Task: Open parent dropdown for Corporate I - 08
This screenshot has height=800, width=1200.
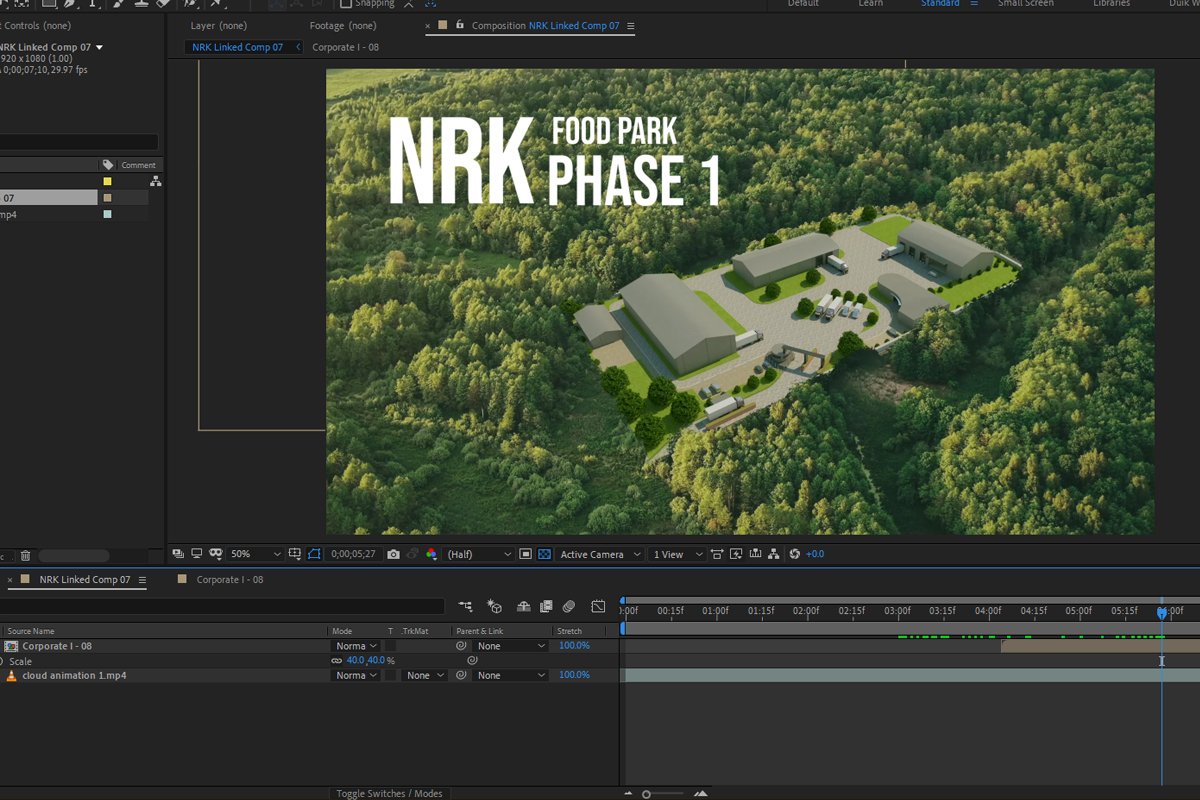Action: click(510, 646)
